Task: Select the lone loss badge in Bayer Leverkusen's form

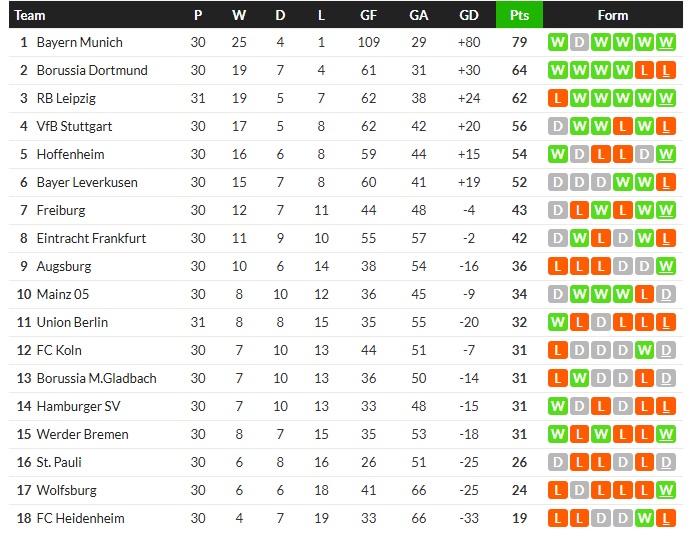Action: pos(667,182)
